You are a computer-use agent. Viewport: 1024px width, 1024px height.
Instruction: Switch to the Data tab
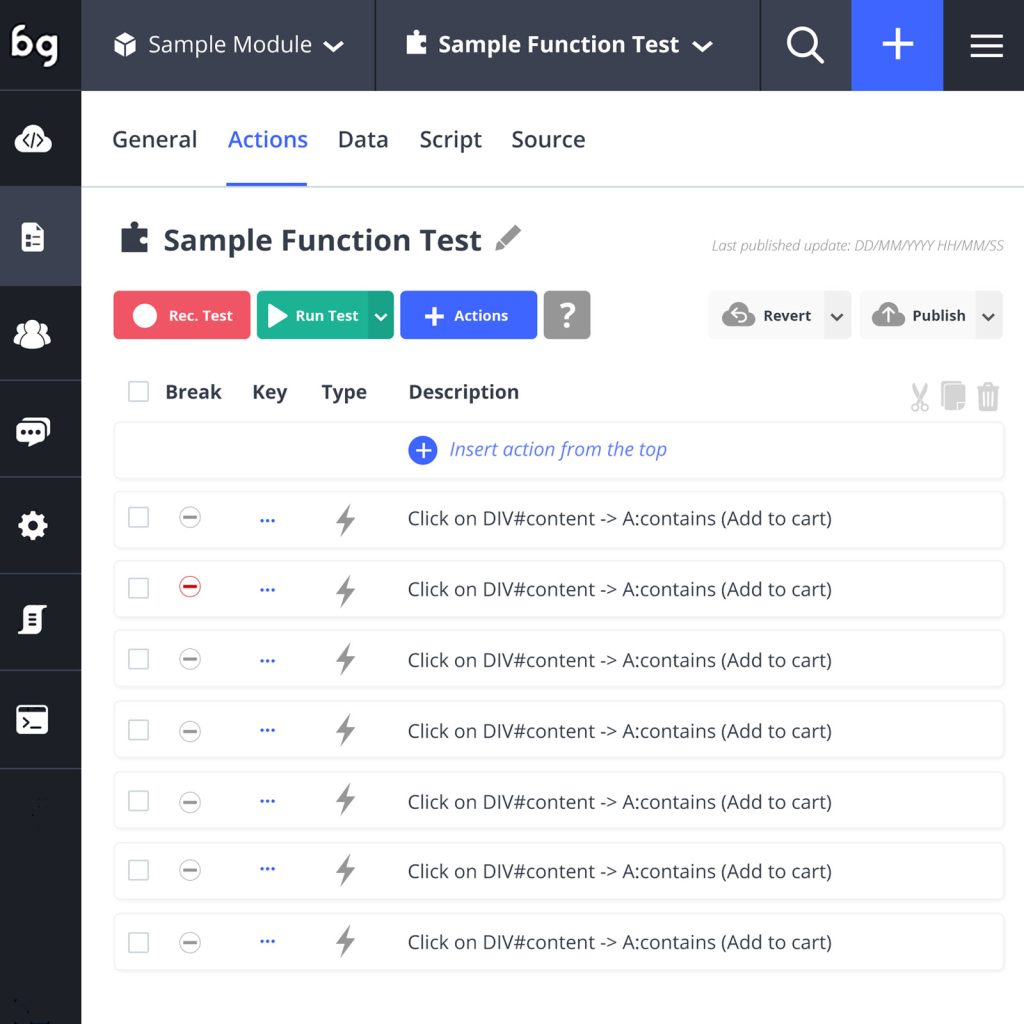(363, 140)
